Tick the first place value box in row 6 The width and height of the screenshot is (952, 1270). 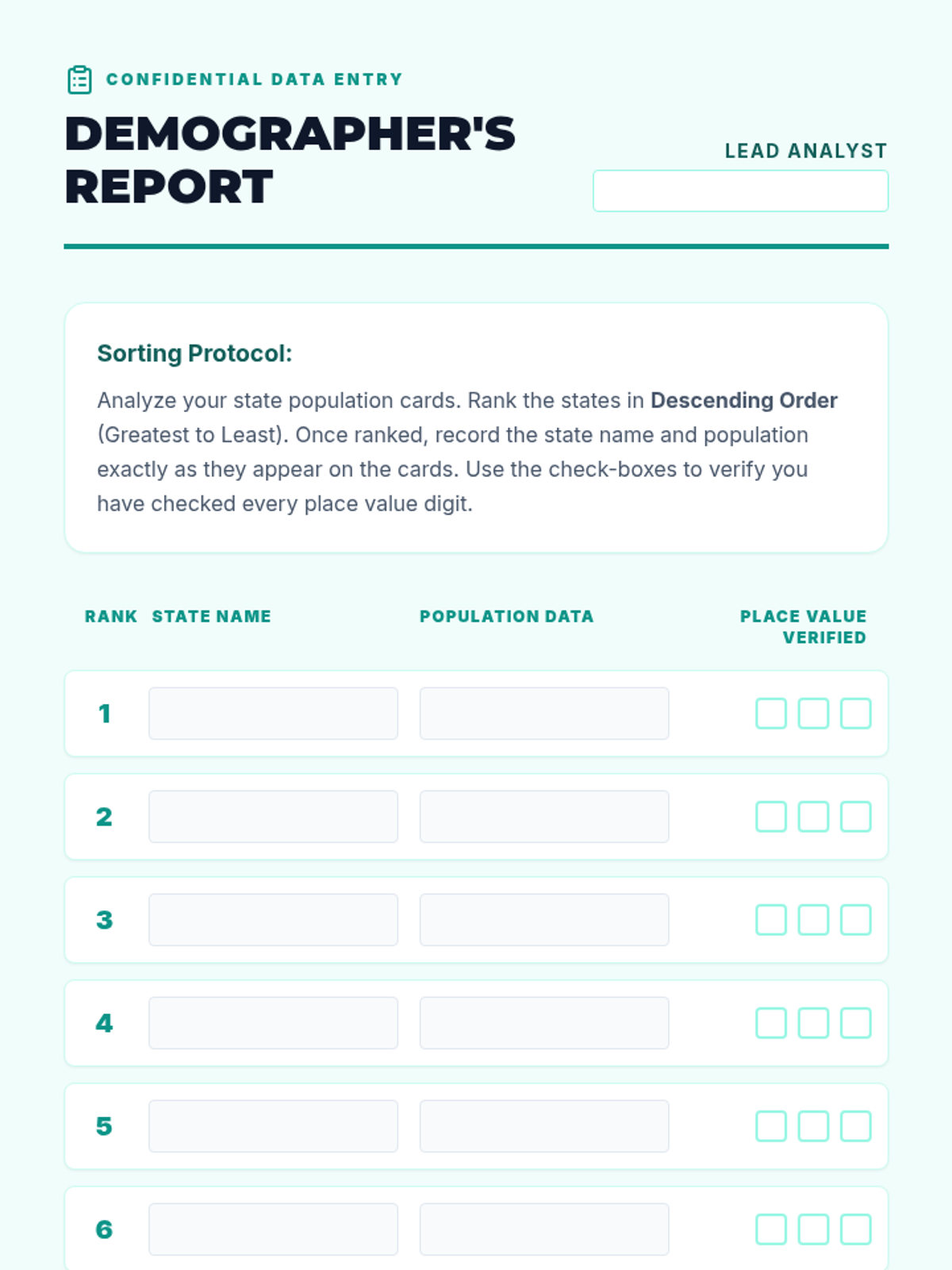[x=770, y=1229]
